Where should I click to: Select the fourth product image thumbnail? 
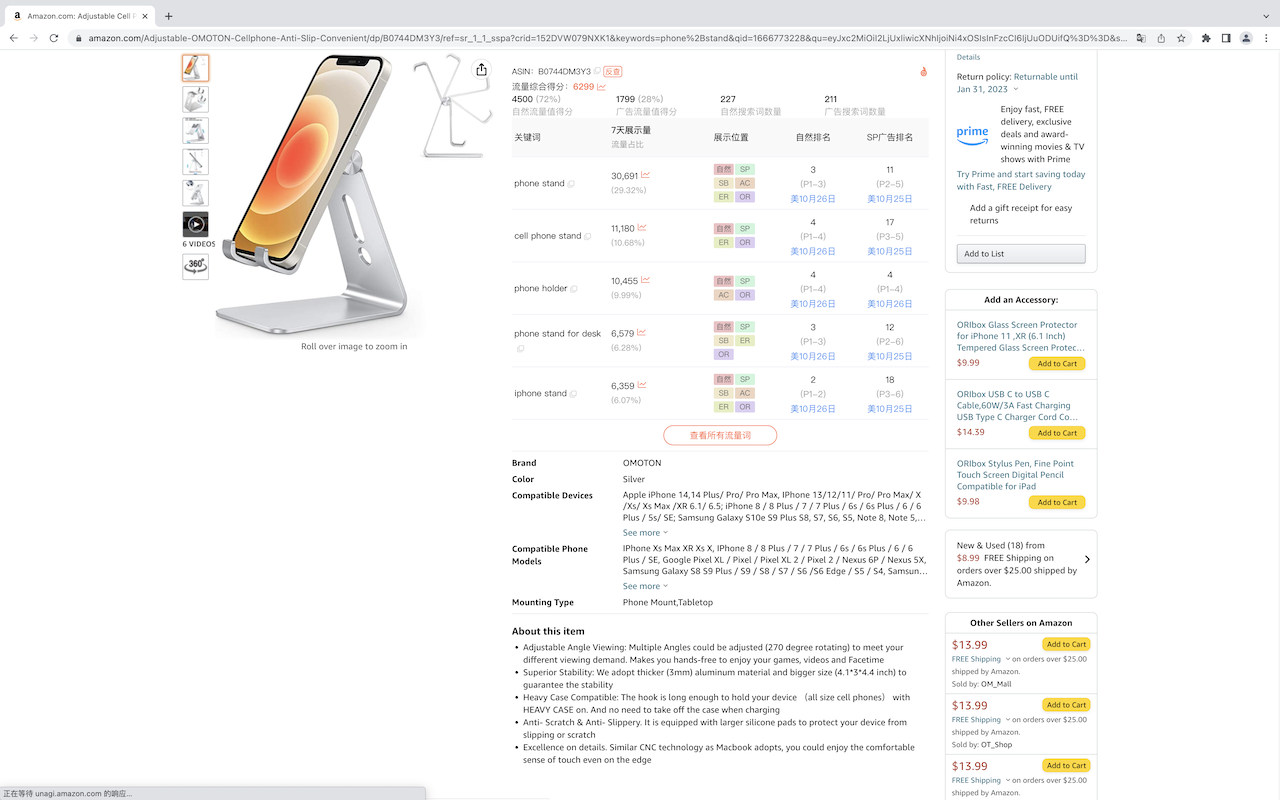[x=195, y=161]
